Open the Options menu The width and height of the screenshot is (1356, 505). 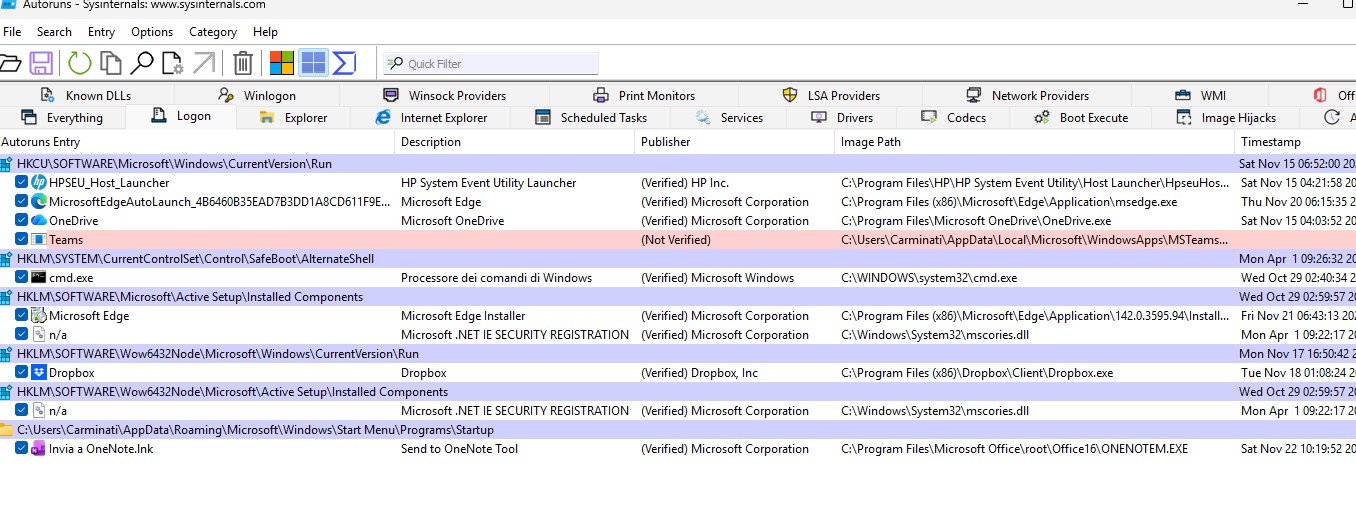[x=152, y=32]
